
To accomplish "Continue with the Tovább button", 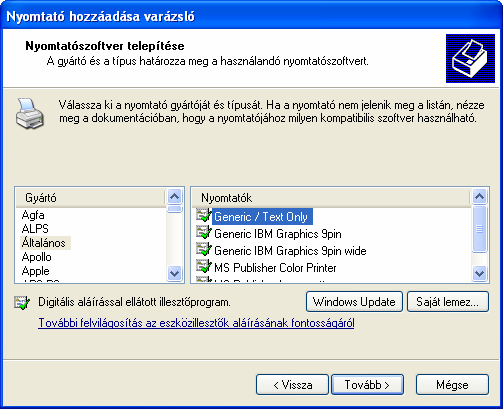I will point(367,385).
